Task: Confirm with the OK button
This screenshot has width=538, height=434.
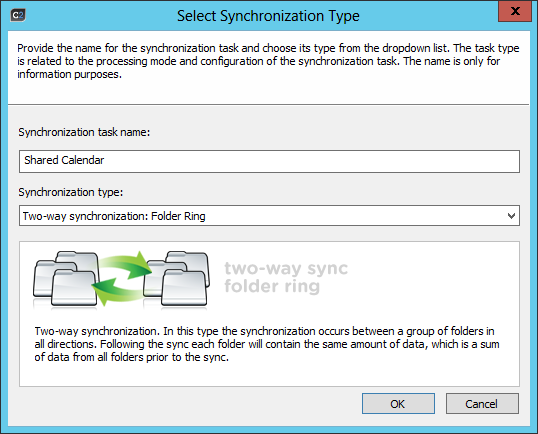Action: tap(398, 404)
